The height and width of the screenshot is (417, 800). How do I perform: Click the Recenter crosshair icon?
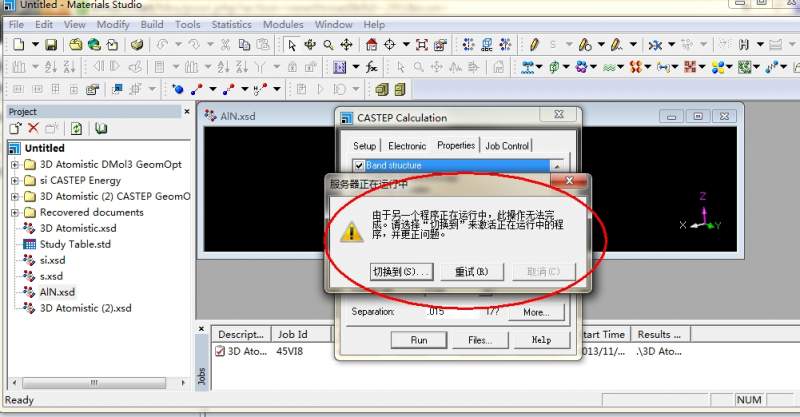(x=390, y=45)
